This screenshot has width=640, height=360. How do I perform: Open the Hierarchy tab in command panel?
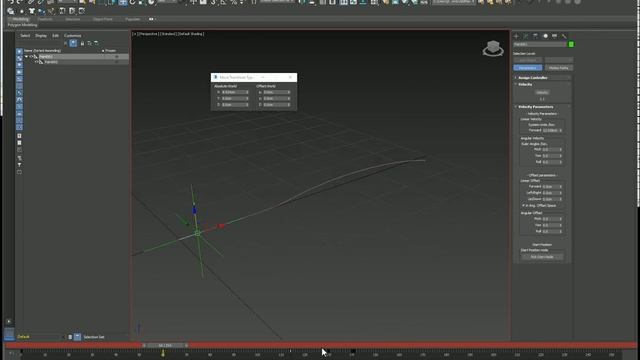(x=536, y=36)
